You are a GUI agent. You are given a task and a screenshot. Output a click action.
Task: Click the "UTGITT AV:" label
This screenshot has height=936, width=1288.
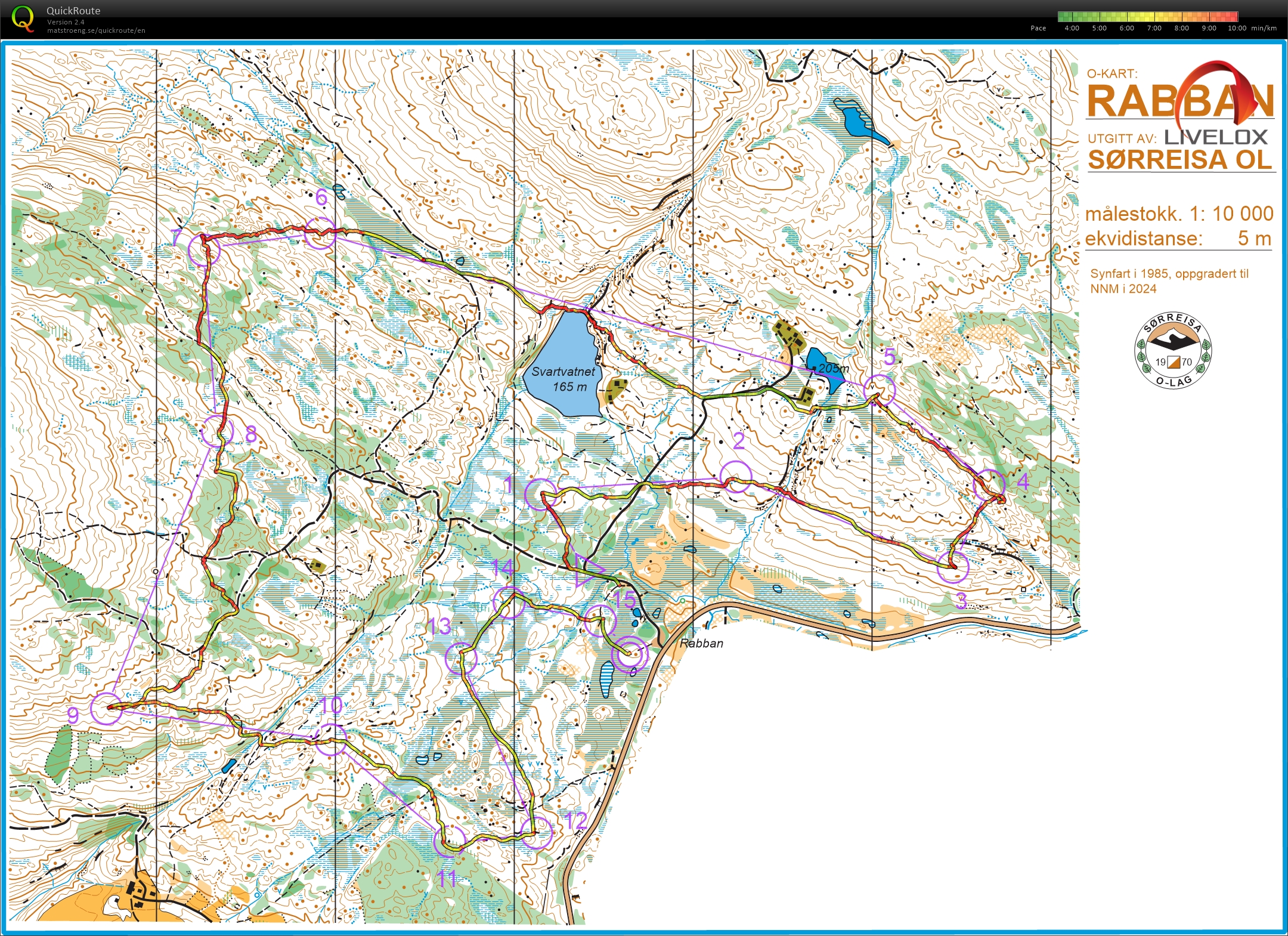1122,138
